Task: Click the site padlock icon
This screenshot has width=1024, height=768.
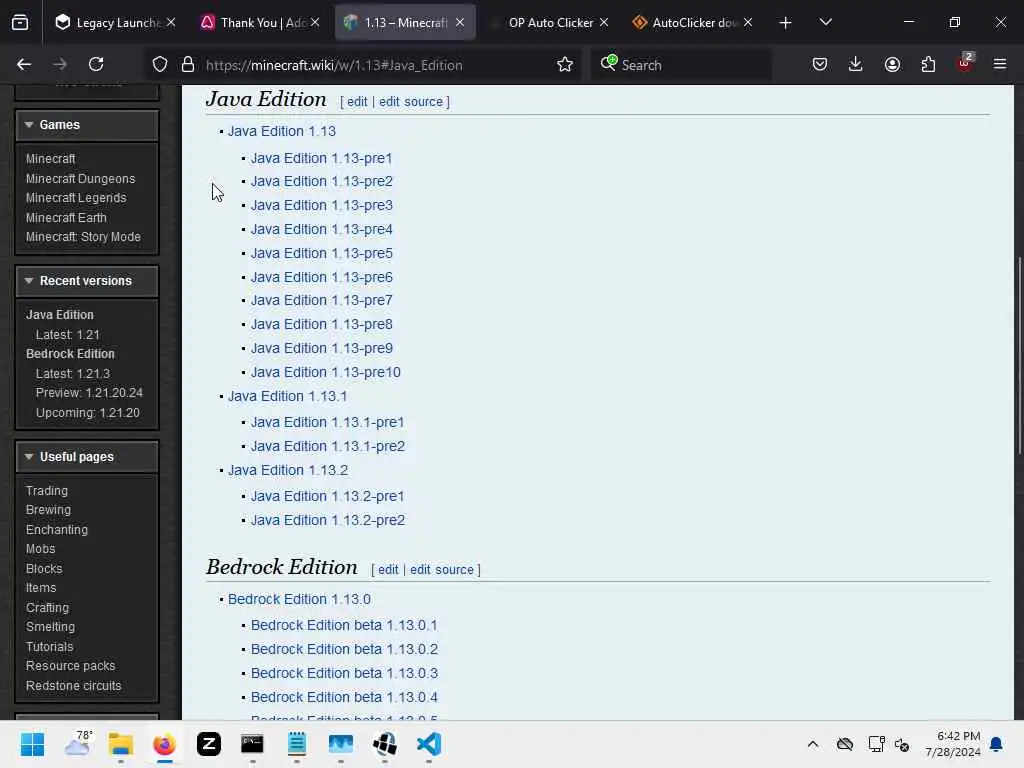Action: click(x=188, y=65)
